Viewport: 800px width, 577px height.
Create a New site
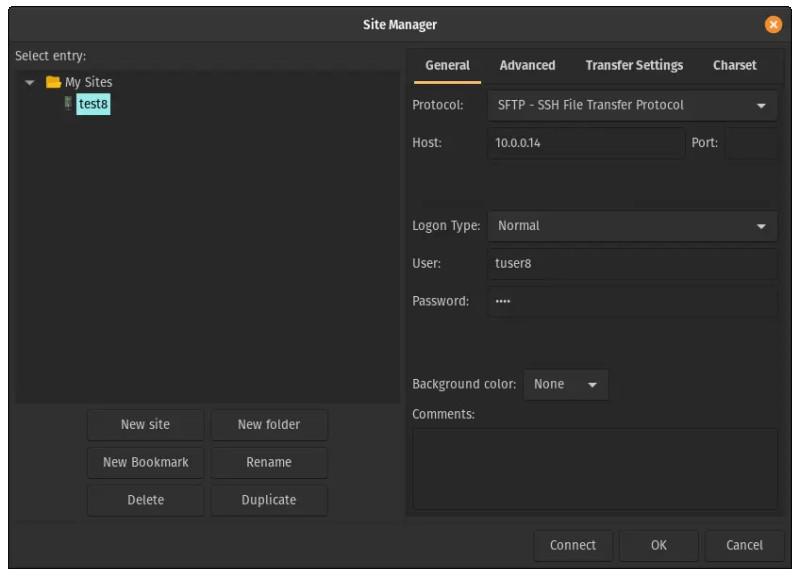pyautogui.click(x=144, y=424)
